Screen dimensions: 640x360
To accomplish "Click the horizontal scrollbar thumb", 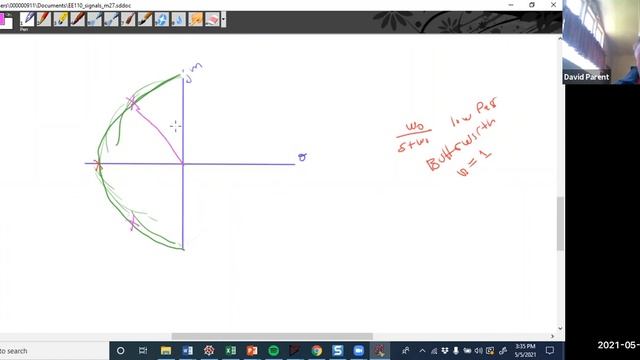I will pos(272,336).
